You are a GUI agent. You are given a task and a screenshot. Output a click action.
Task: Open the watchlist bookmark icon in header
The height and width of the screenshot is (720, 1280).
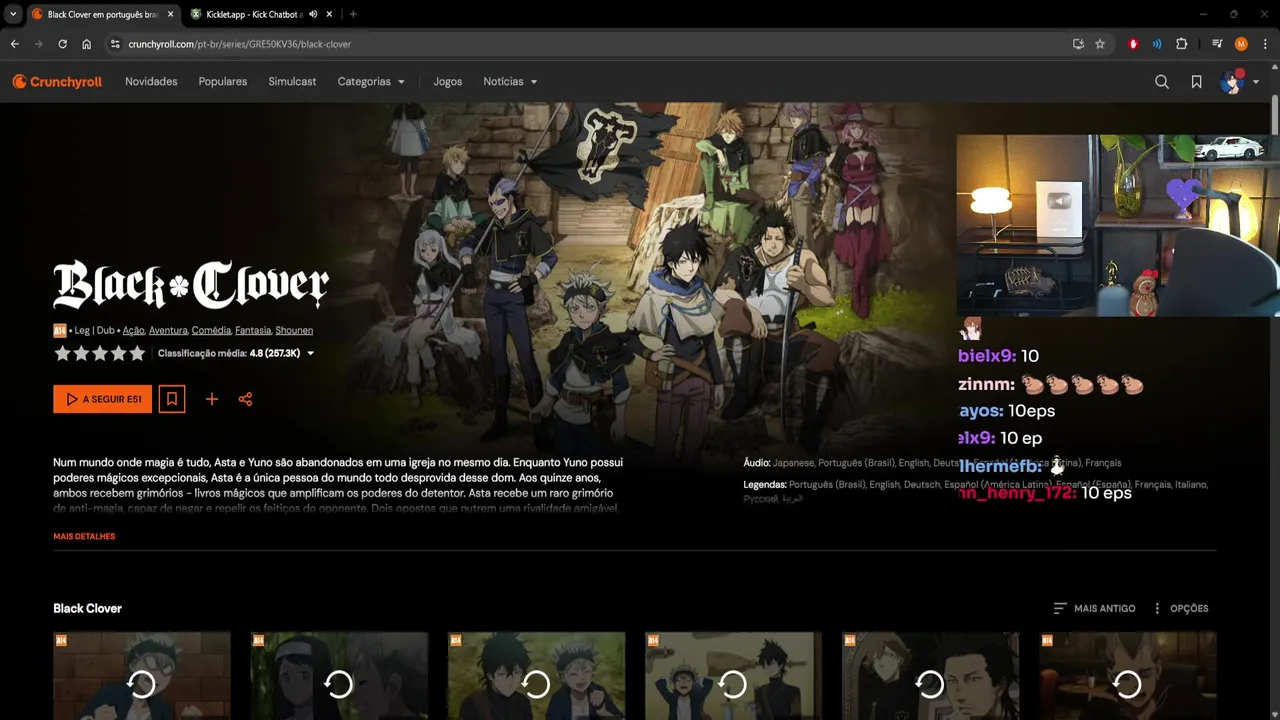pyautogui.click(x=1196, y=82)
